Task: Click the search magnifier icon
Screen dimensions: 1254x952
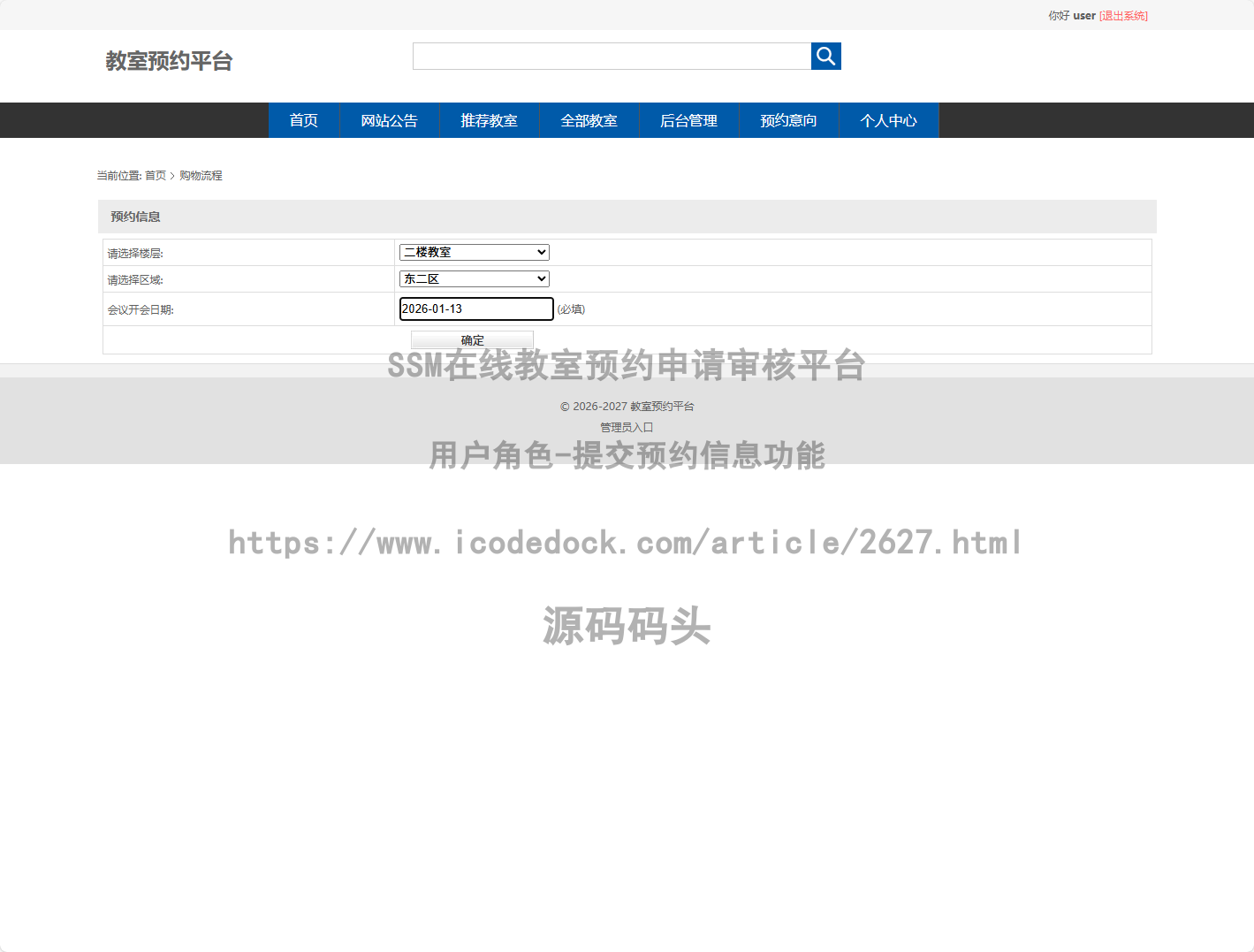Action: [825, 56]
